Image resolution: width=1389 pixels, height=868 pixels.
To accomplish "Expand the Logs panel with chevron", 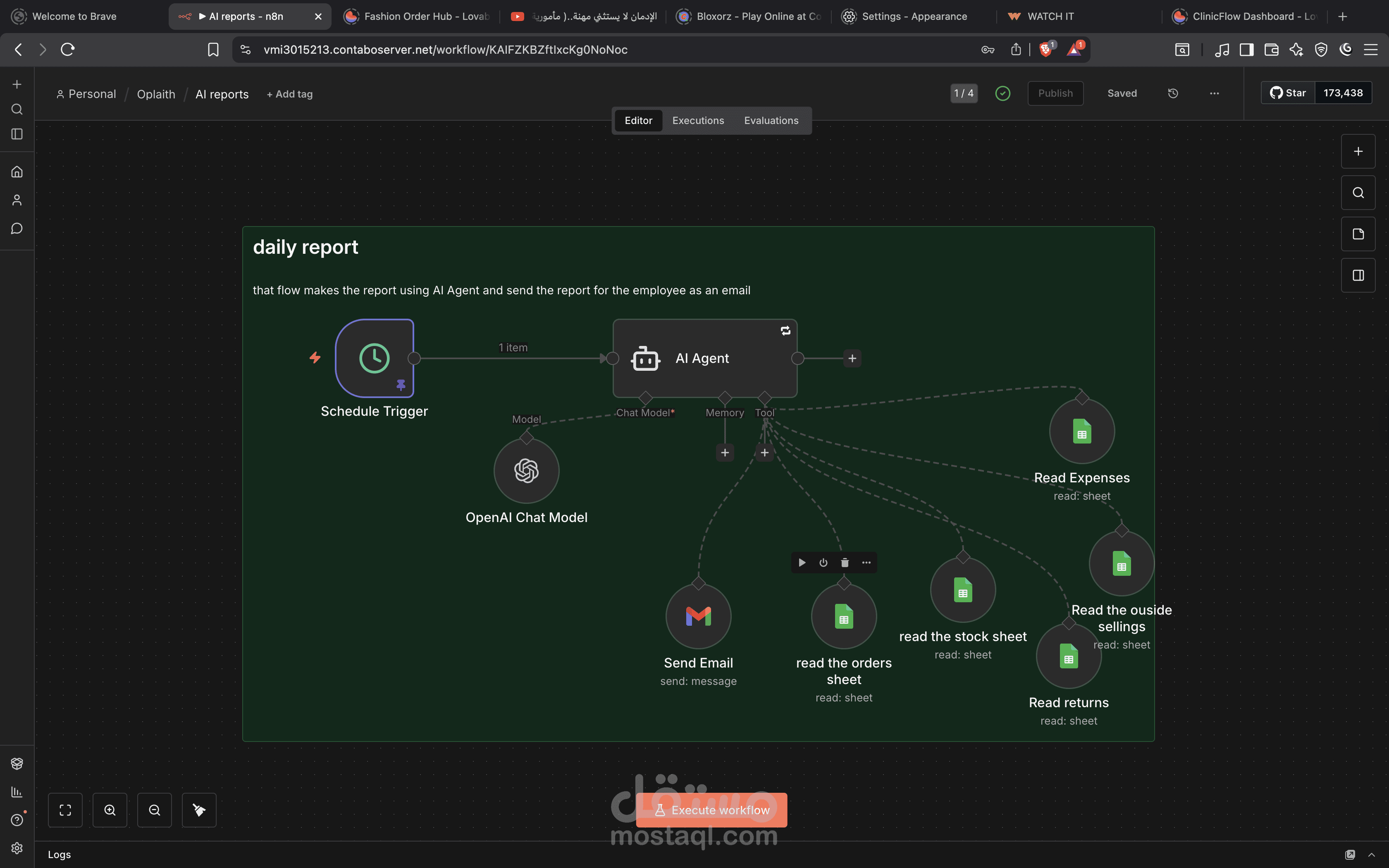I will pos(1371,854).
